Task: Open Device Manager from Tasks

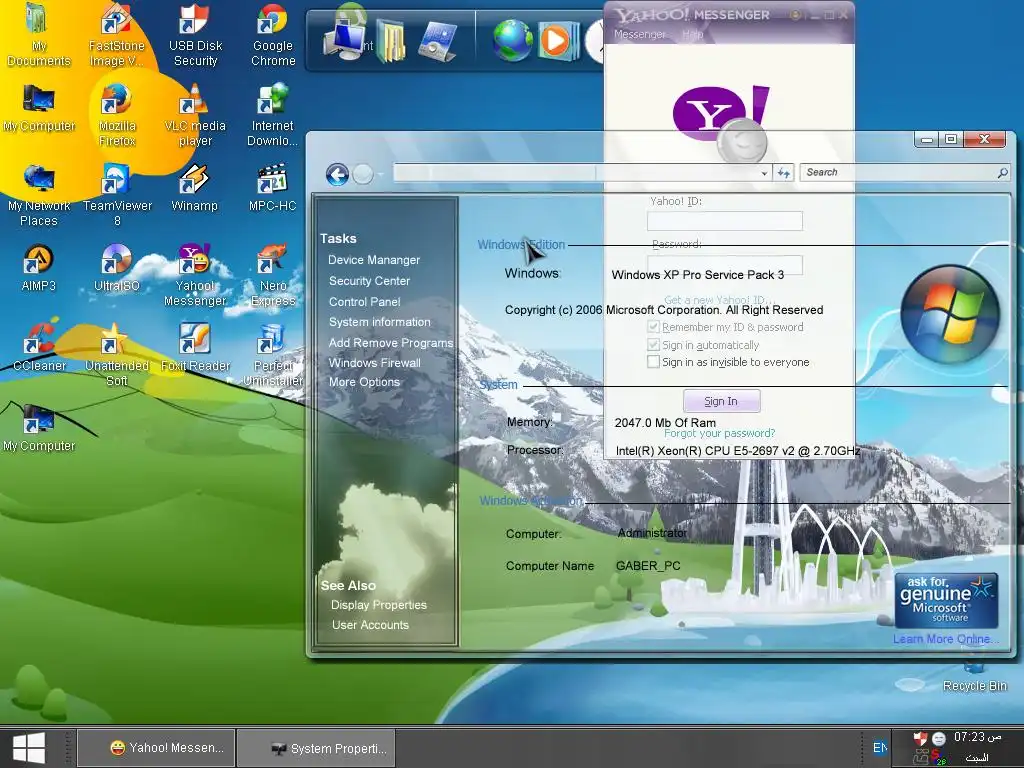Action: [374, 260]
